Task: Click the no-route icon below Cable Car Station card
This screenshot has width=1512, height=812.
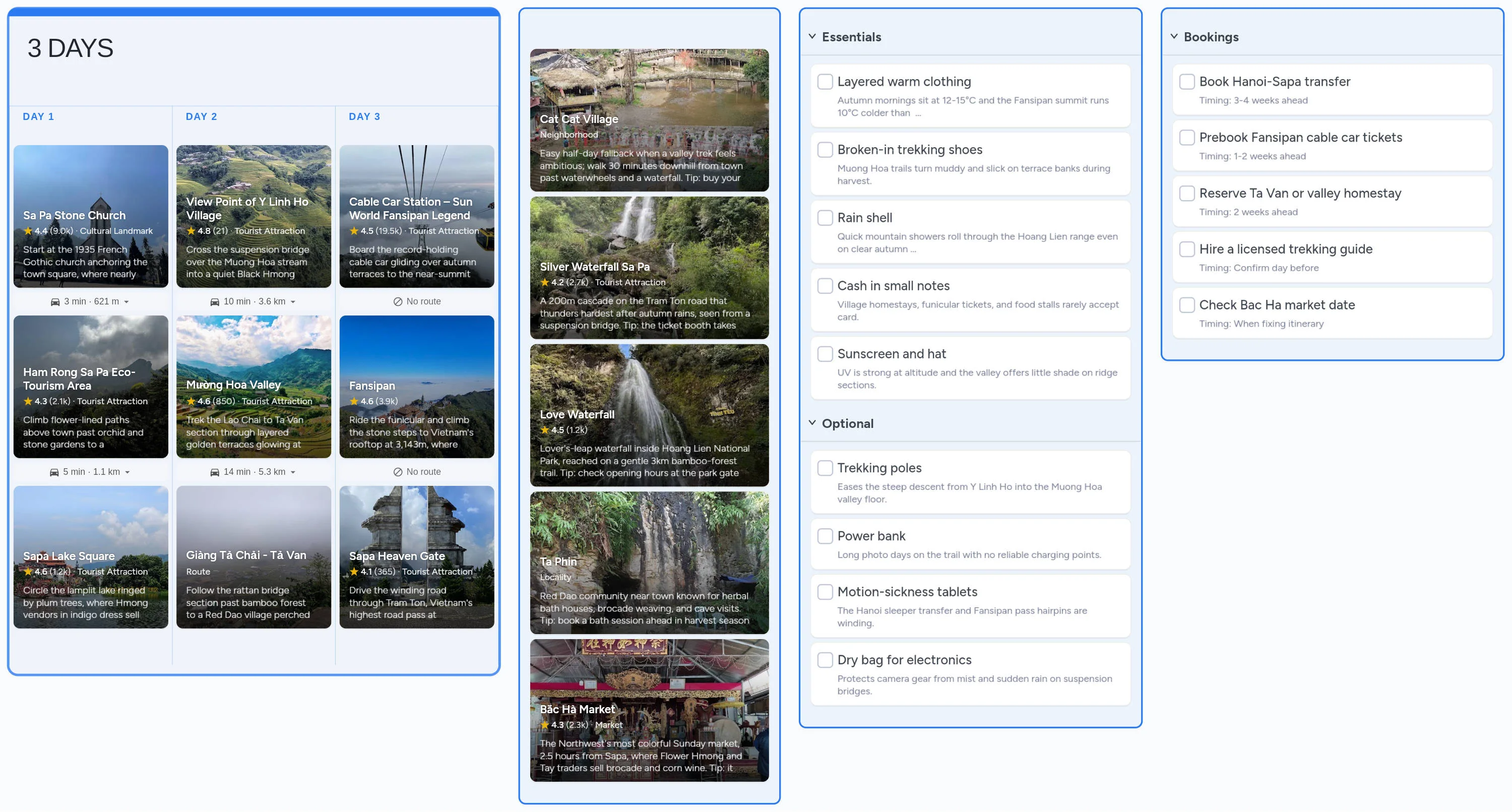Action: tap(398, 302)
